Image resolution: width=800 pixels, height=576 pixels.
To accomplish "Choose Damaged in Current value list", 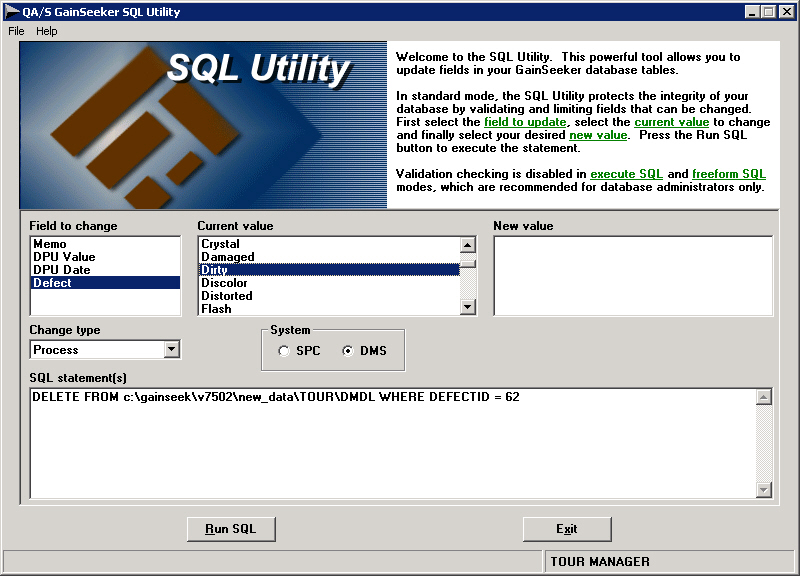I will coord(228,257).
